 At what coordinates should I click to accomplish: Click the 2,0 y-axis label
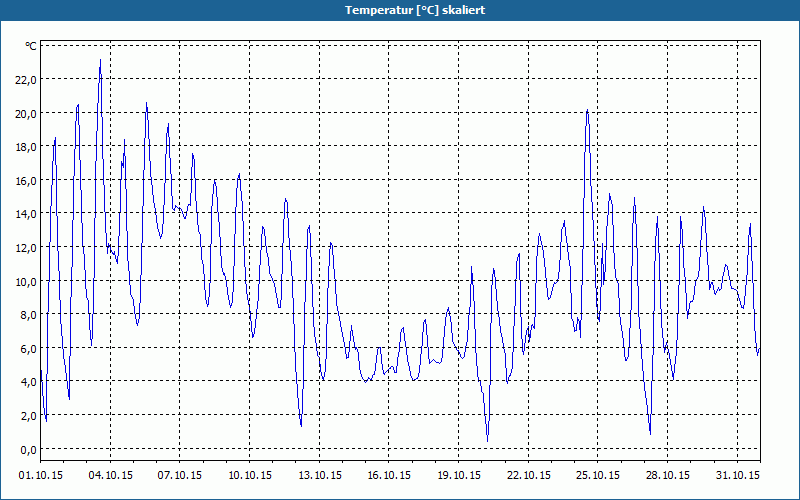pos(28,415)
